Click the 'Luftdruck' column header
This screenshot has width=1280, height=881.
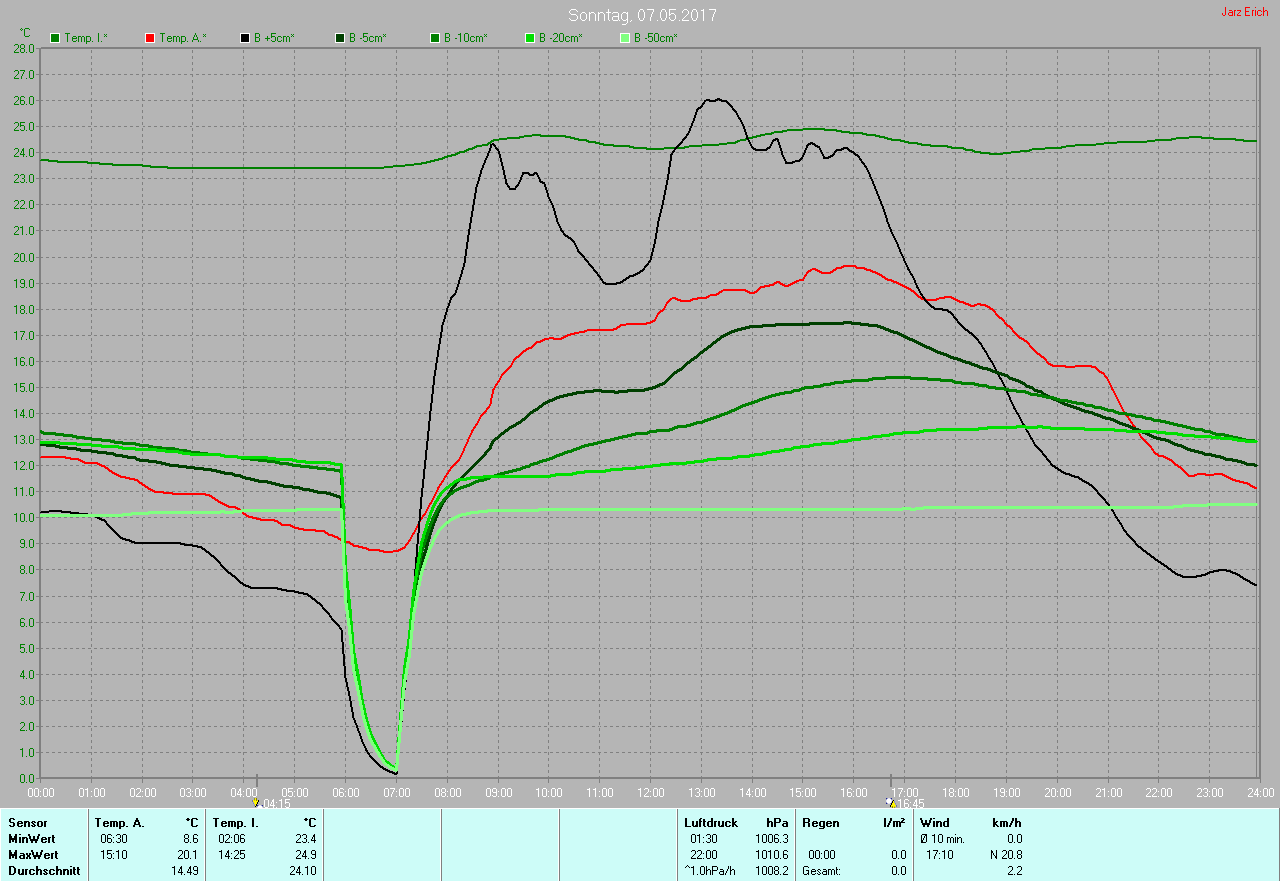[711, 823]
